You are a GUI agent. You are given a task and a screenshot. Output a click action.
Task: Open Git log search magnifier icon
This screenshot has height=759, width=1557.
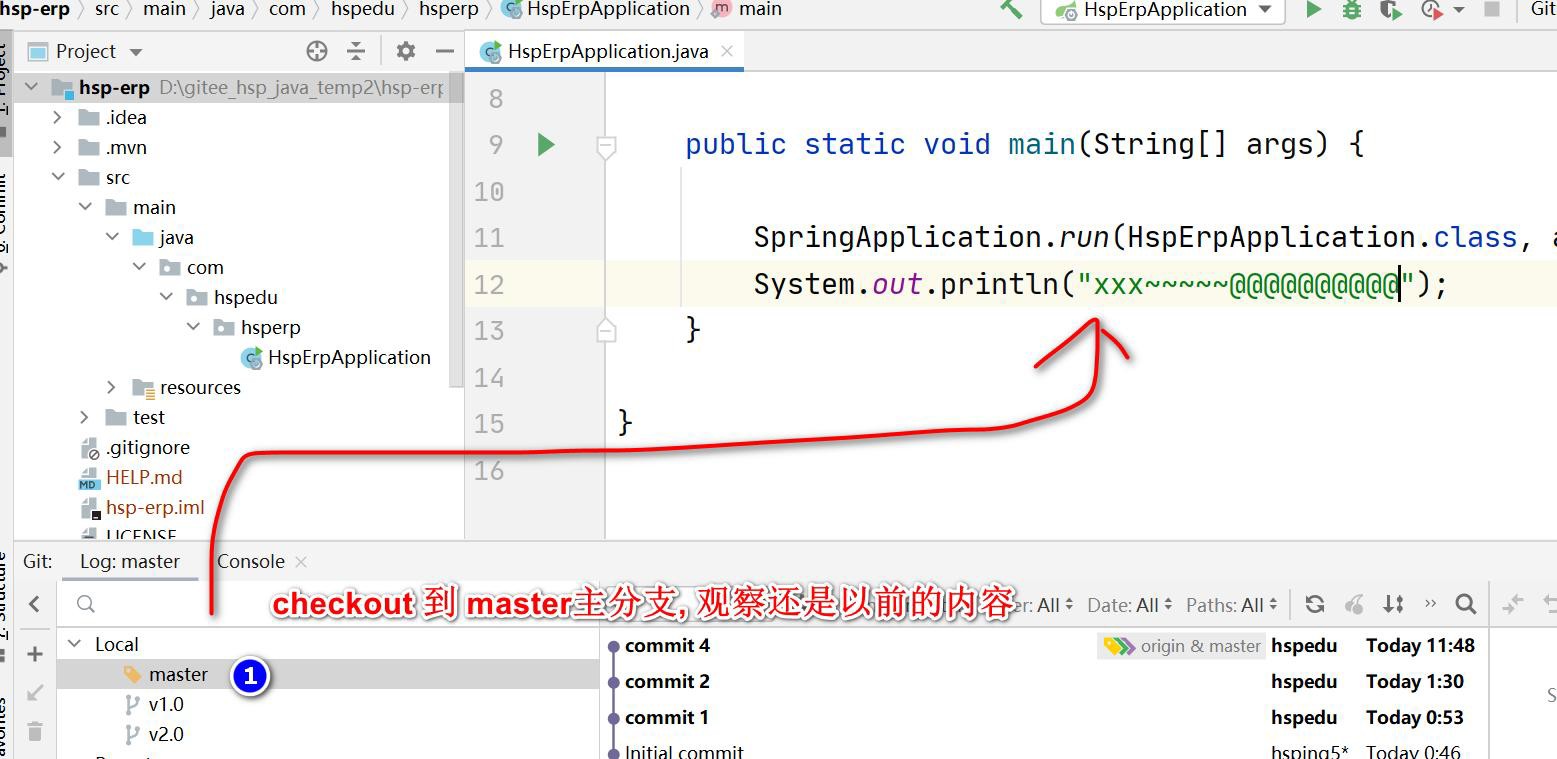tap(1465, 604)
